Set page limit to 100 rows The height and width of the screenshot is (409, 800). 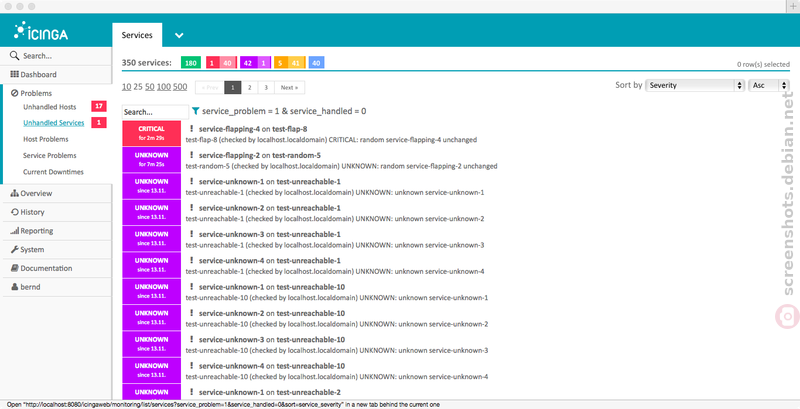tap(164, 87)
